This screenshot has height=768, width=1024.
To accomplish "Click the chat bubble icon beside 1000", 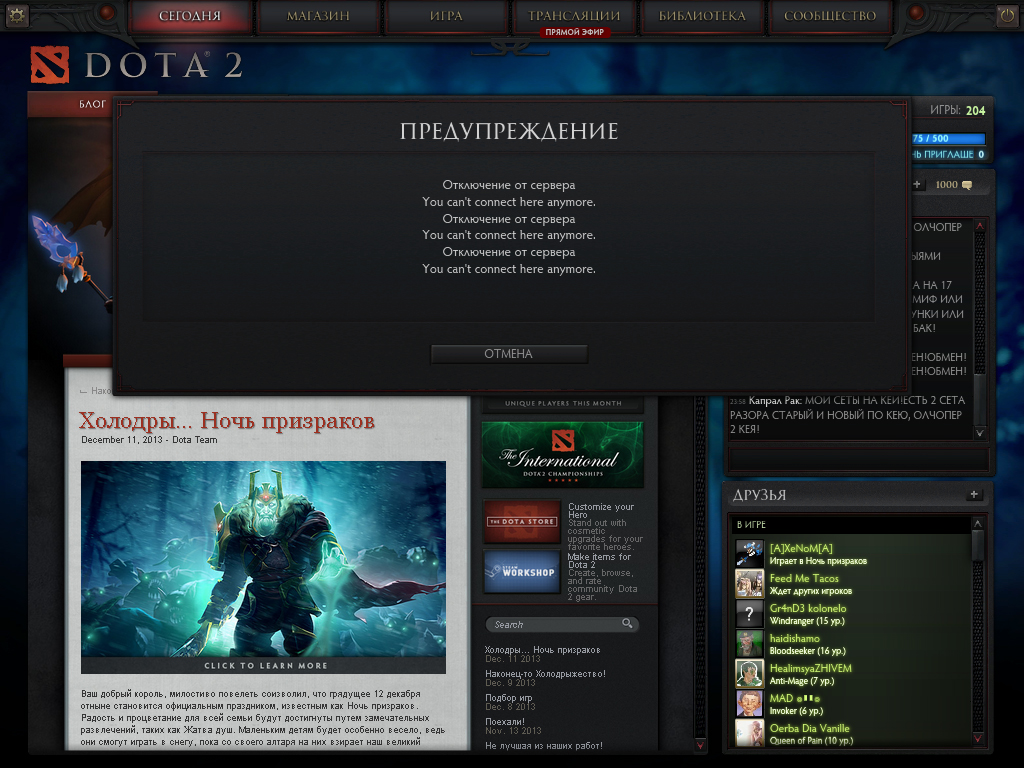I will click(x=967, y=185).
